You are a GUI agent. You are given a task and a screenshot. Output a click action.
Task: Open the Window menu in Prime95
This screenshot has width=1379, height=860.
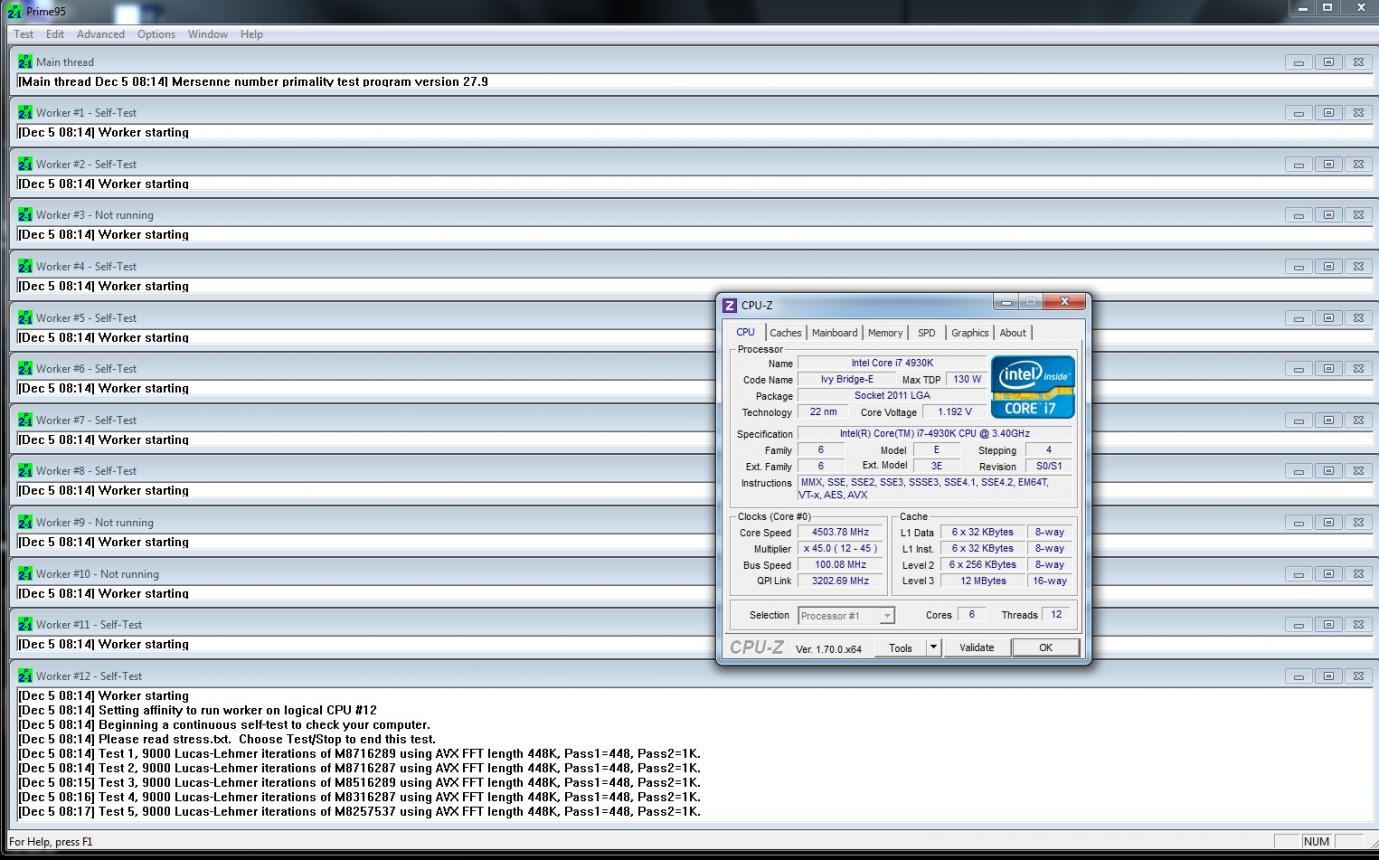point(208,34)
